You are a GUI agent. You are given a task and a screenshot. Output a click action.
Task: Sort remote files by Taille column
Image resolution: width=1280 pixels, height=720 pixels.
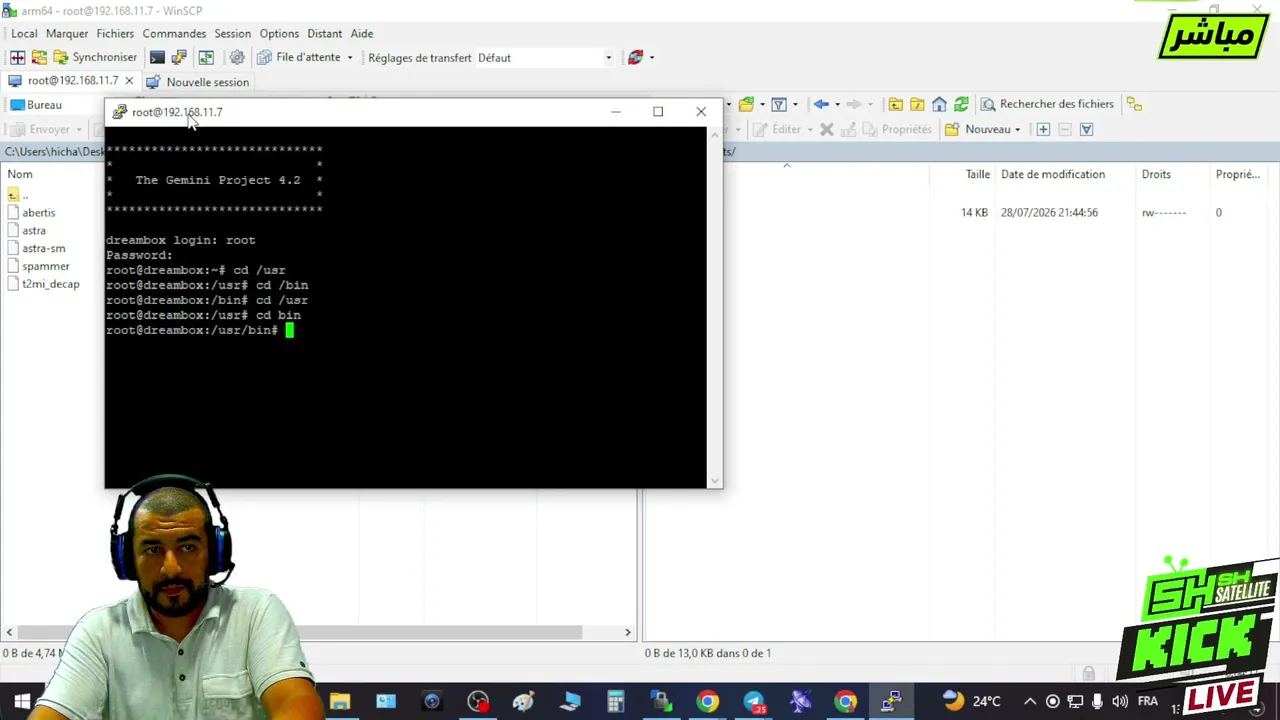coord(978,174)
